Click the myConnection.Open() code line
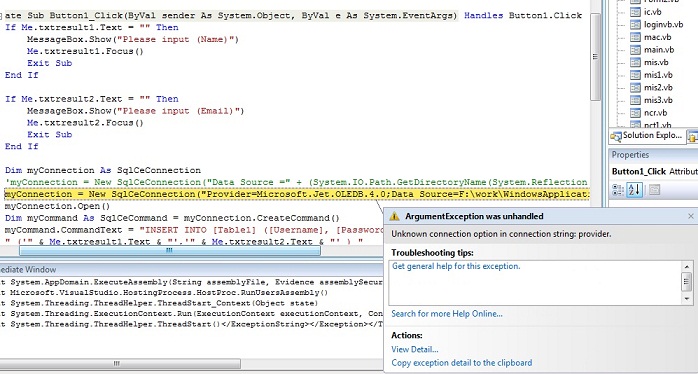The width and height of the screenshot is (698, 374). point(57,206)
